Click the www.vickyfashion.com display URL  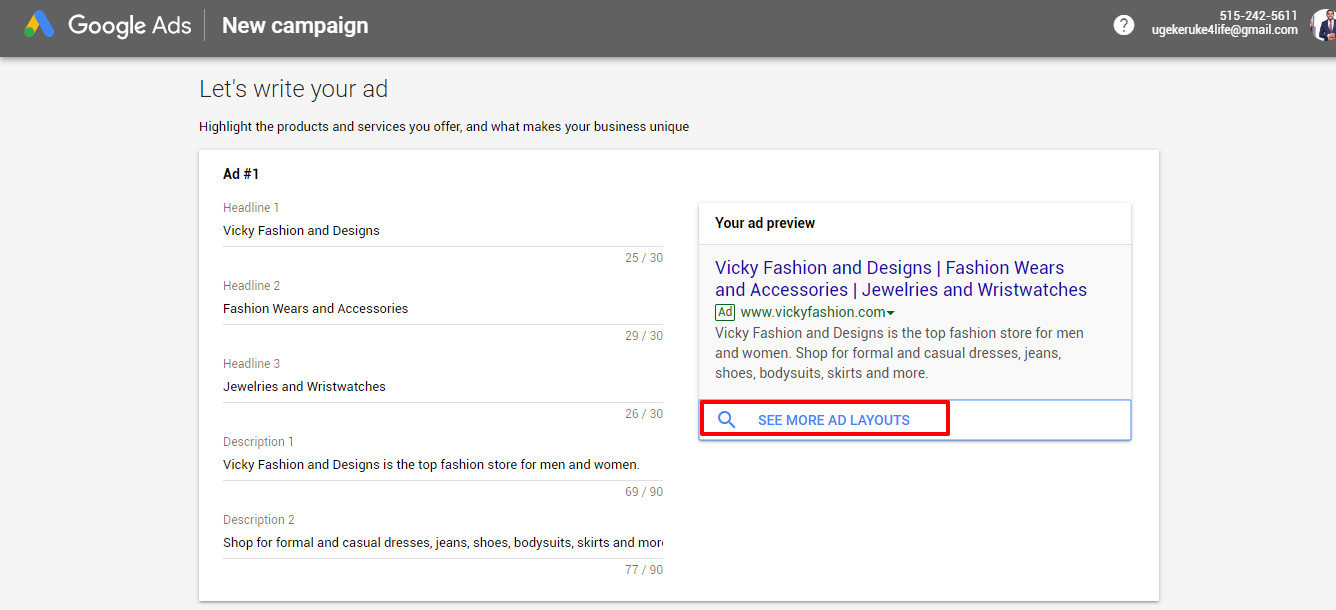pos(812,312)
